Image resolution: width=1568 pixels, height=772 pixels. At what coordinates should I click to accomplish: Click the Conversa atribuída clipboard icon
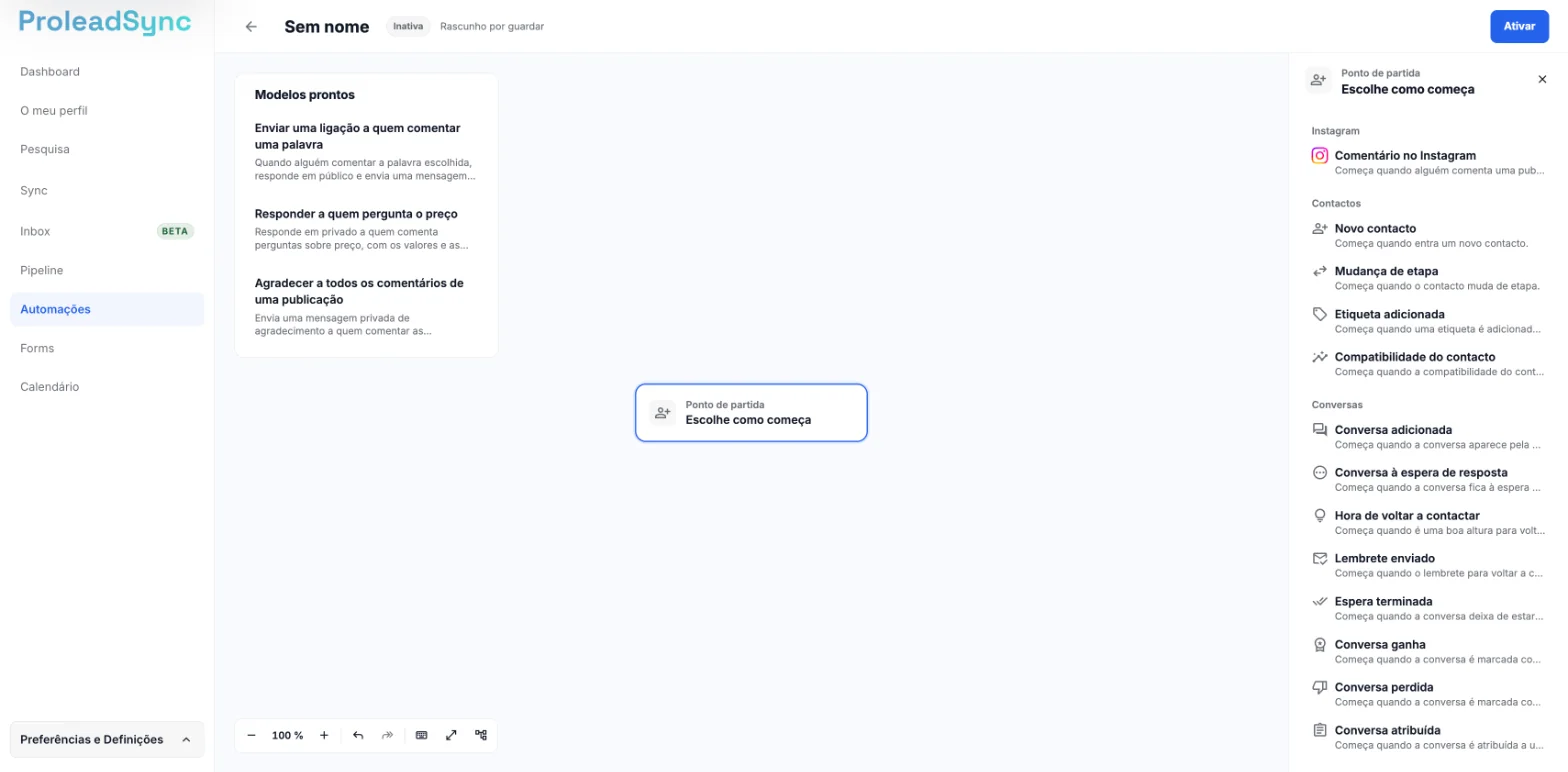coord(1320,730)
